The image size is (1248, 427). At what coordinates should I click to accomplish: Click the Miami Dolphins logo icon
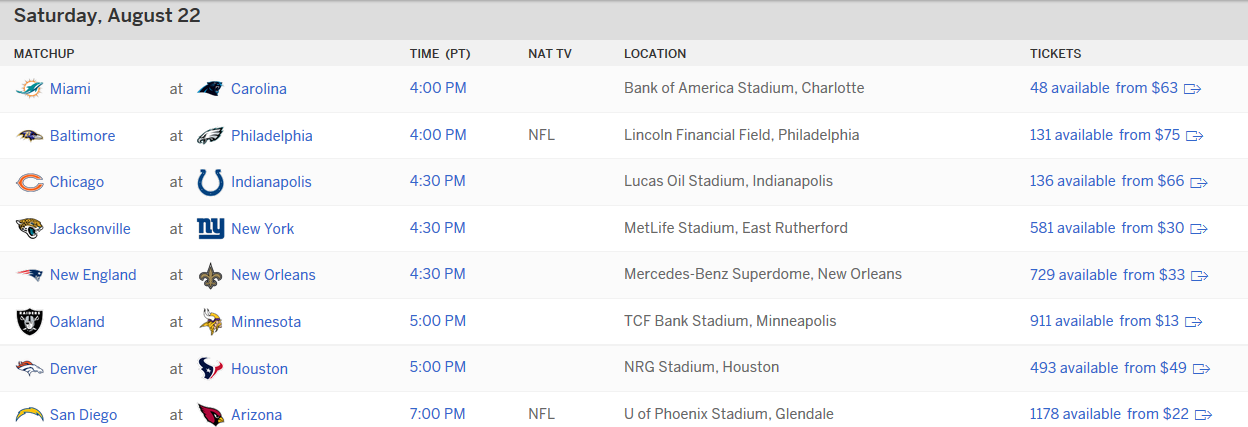(30, 89)
